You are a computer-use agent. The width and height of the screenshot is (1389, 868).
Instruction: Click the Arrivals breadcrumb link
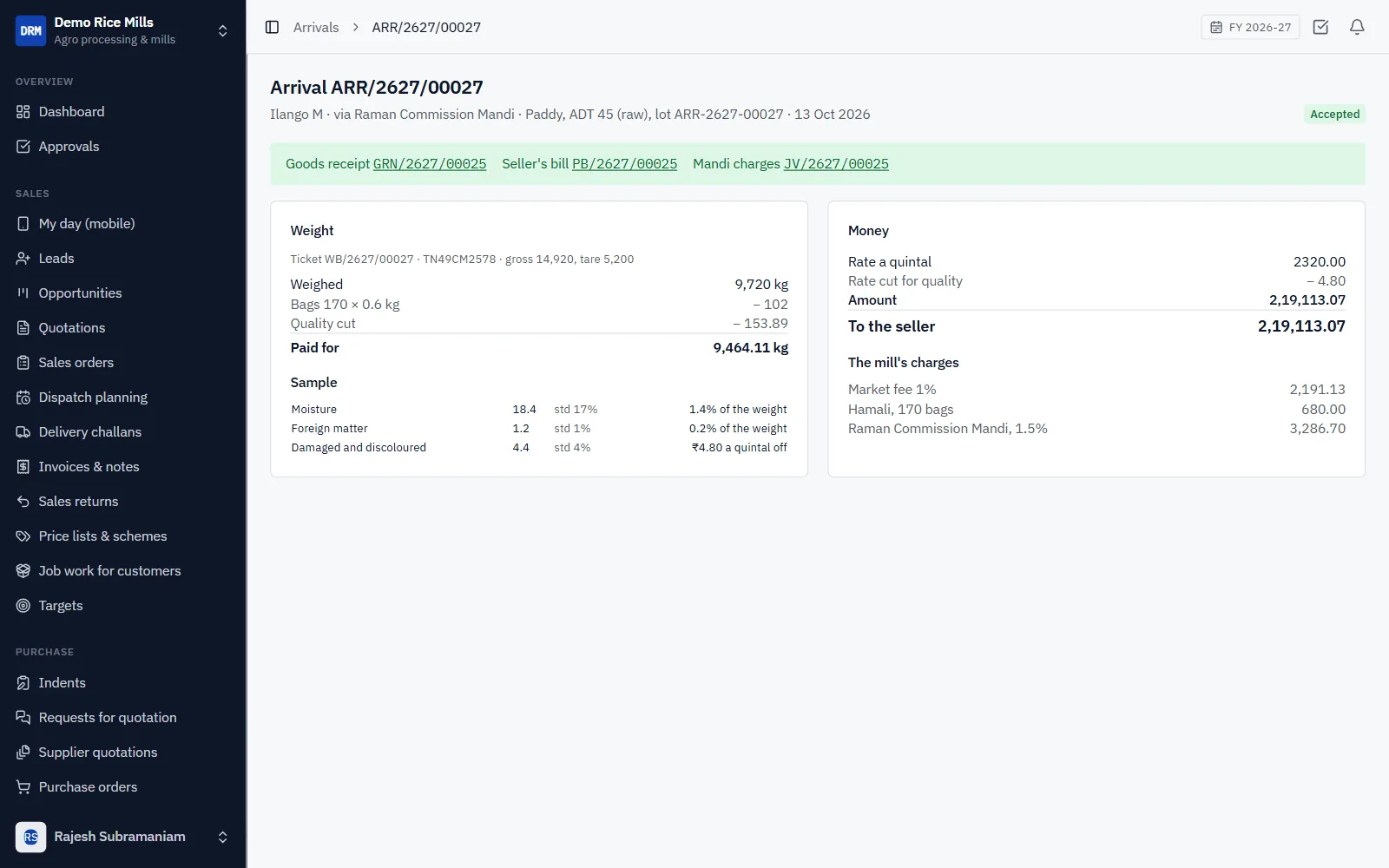point(316,27)
